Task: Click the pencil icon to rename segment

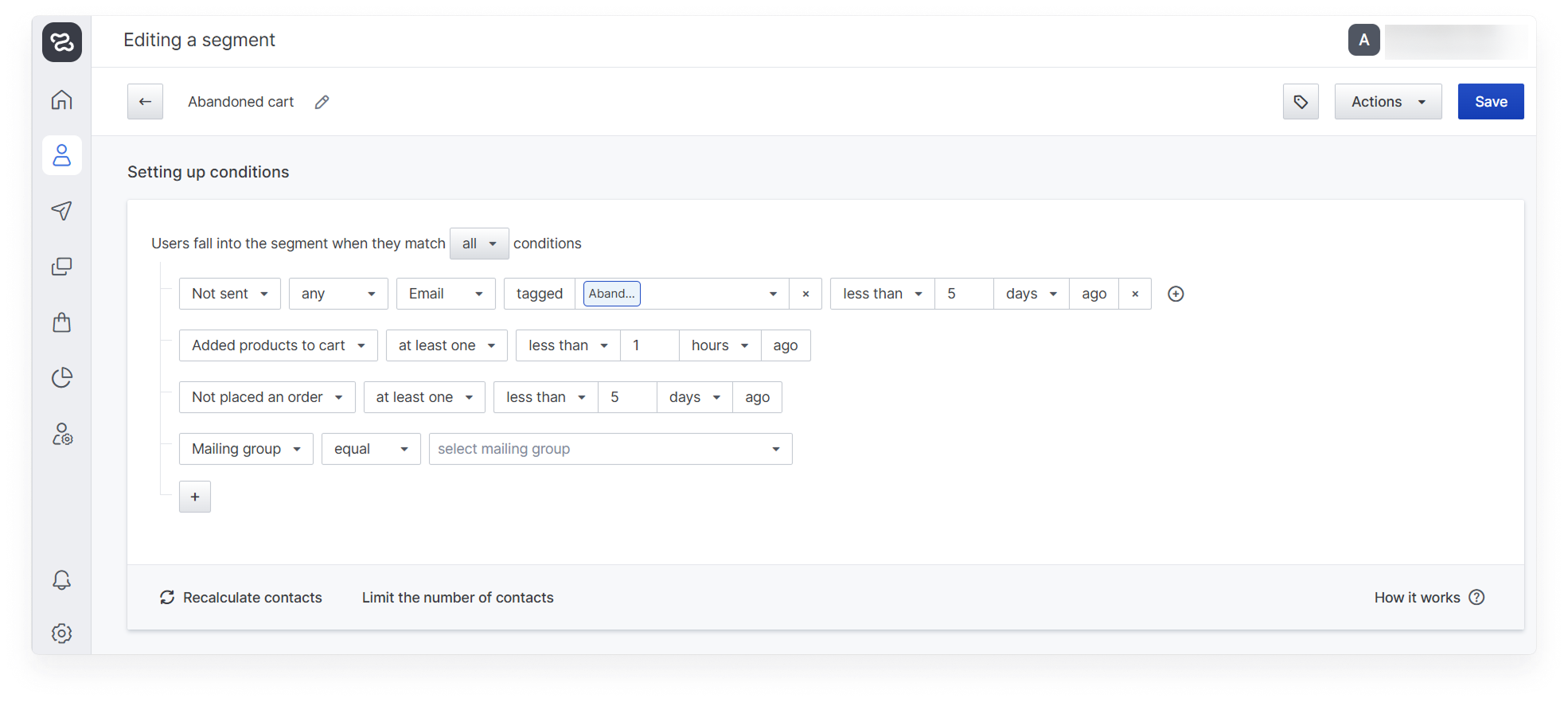Action: coord(322,102)
